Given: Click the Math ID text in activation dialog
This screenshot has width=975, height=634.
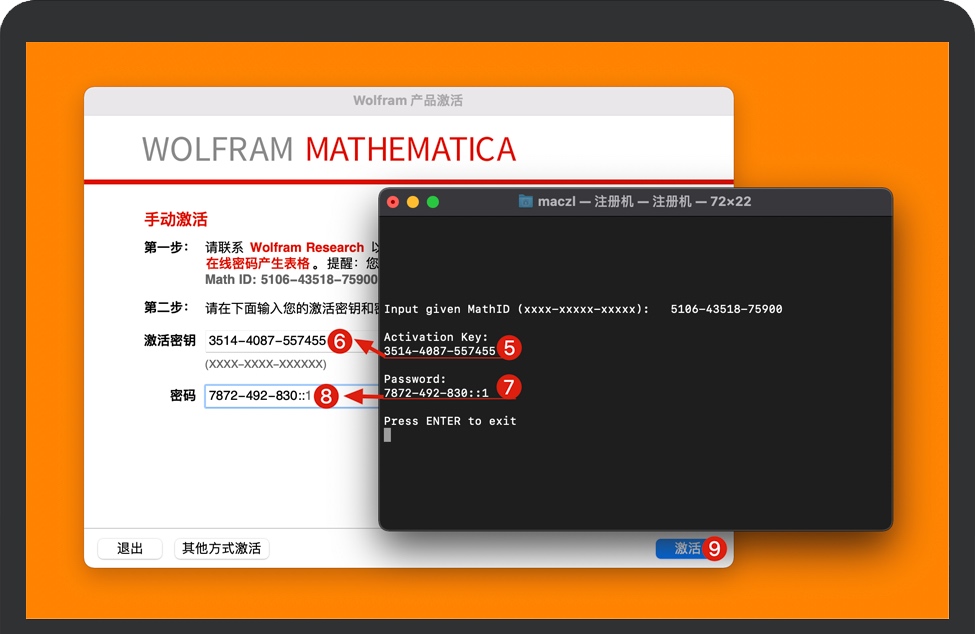Looking at the screenshot, I should tap(291, 280).
